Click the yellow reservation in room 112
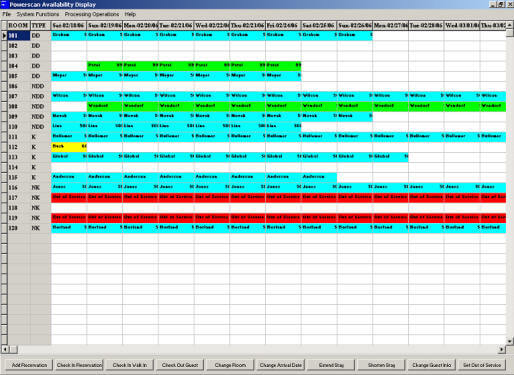This screenshot has width=514, height=375. tap(69, 147)
